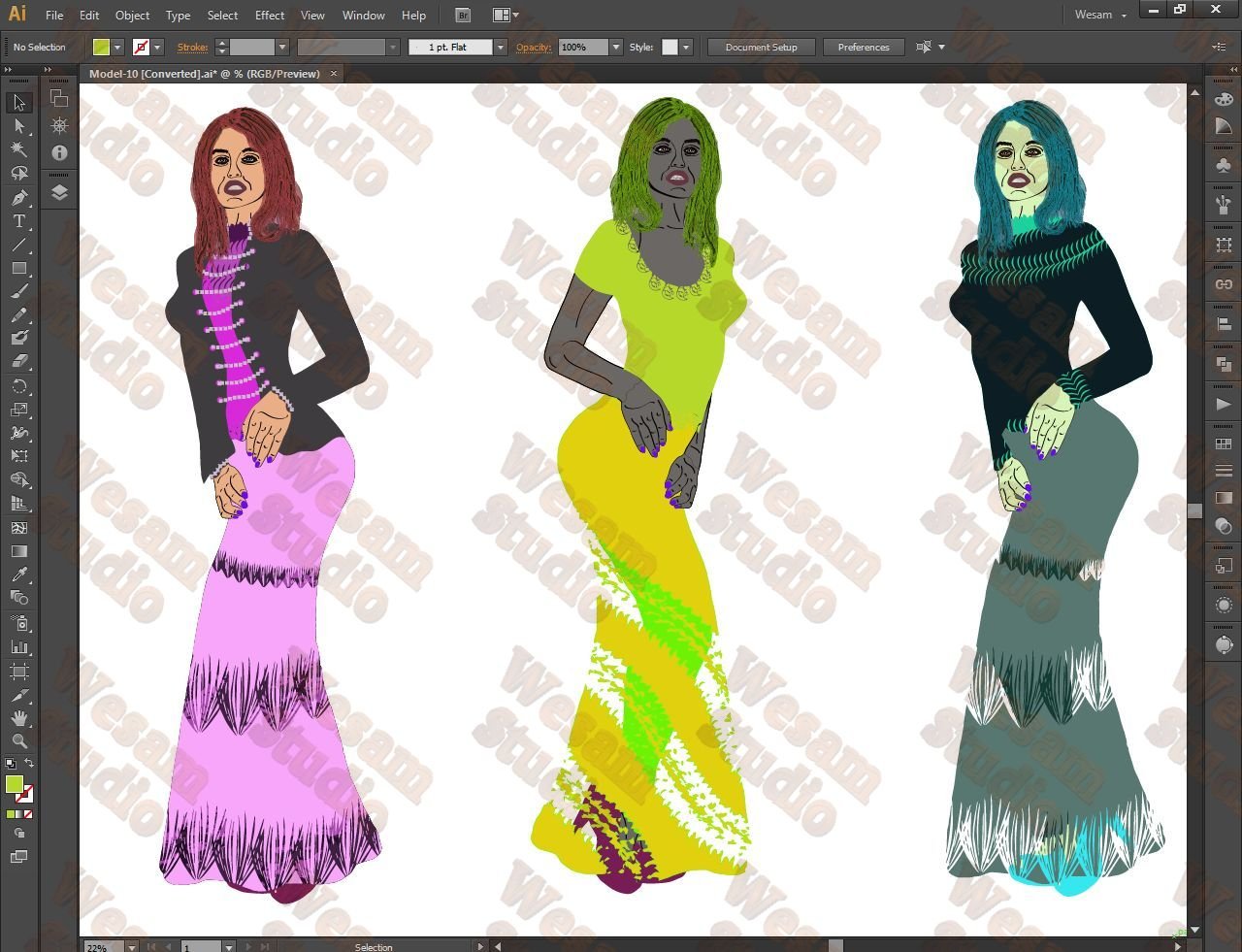Image resolution: width=1242 pixels, height=952 pixels.
Task: Select the Line Segment tool
Action: point(18,245)
